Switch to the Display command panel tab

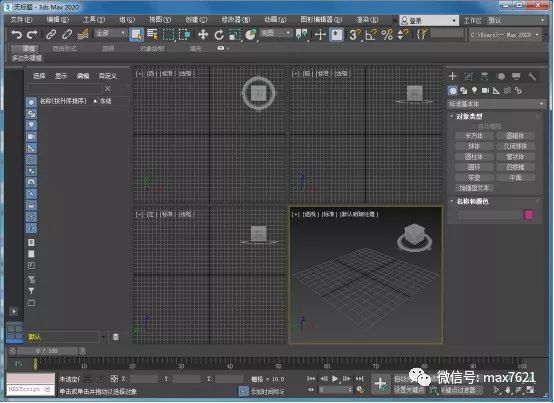[516, 76]
